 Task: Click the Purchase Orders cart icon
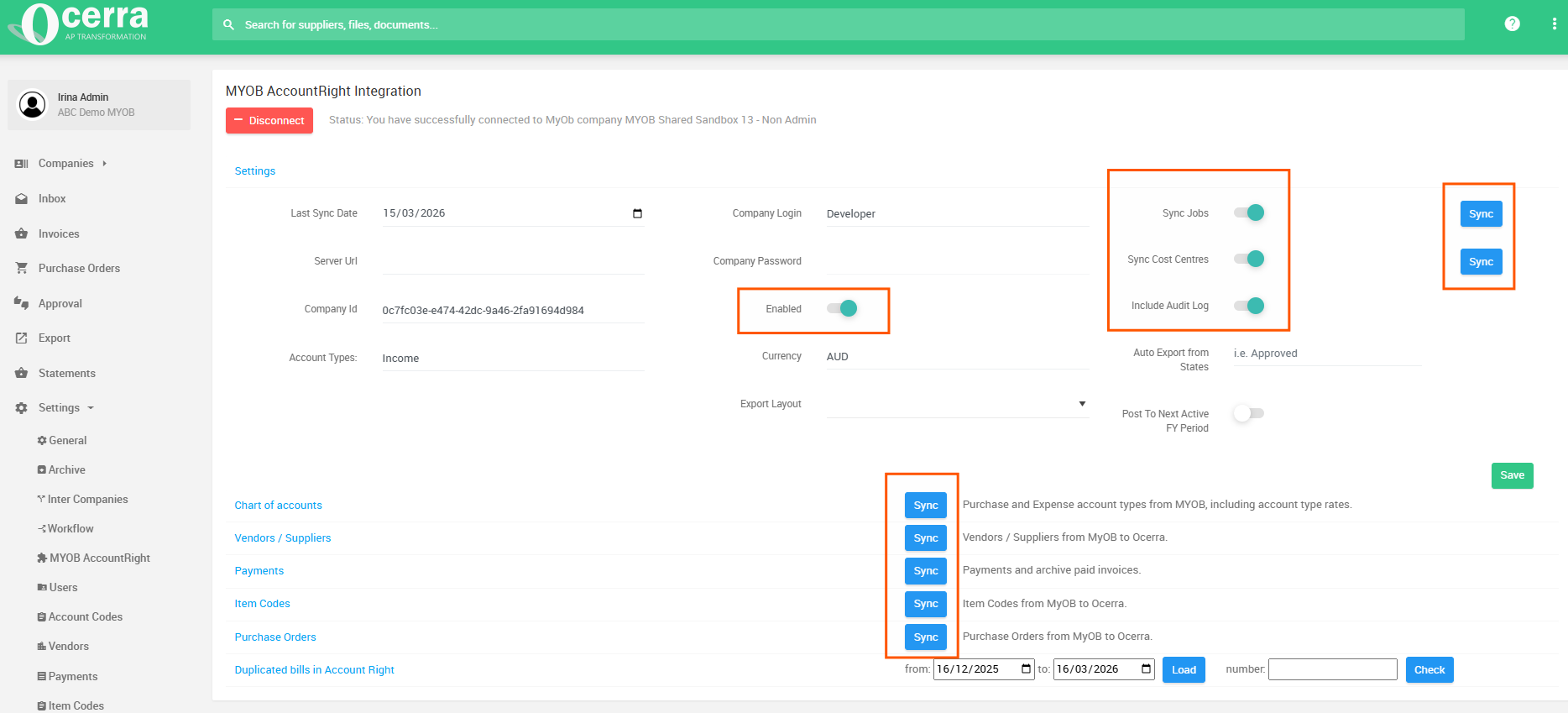click(x=22, y=269)
